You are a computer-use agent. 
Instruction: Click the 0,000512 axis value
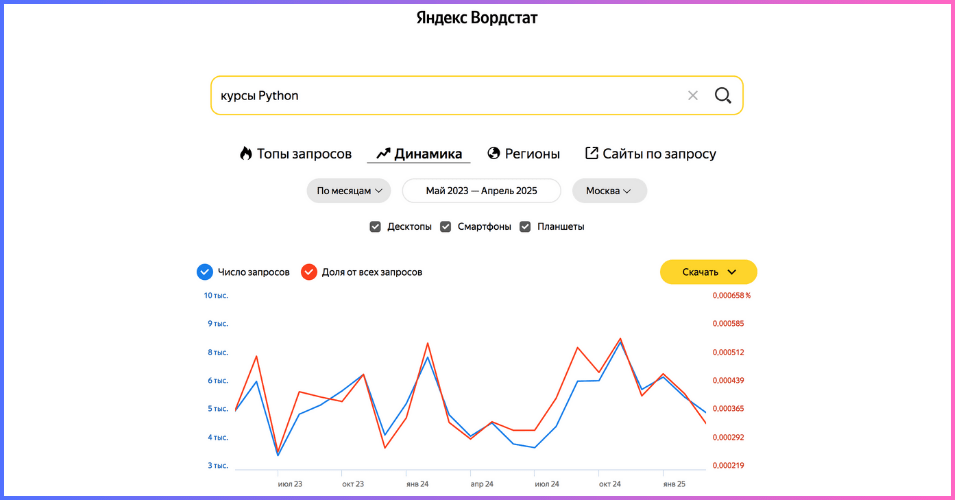pyautogui.click(x=728, y=352)
